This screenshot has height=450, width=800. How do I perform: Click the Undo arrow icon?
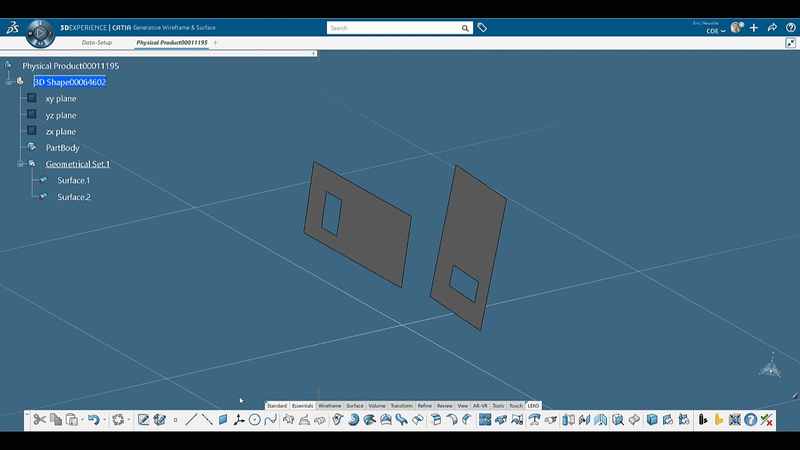[x=93, y=420]
